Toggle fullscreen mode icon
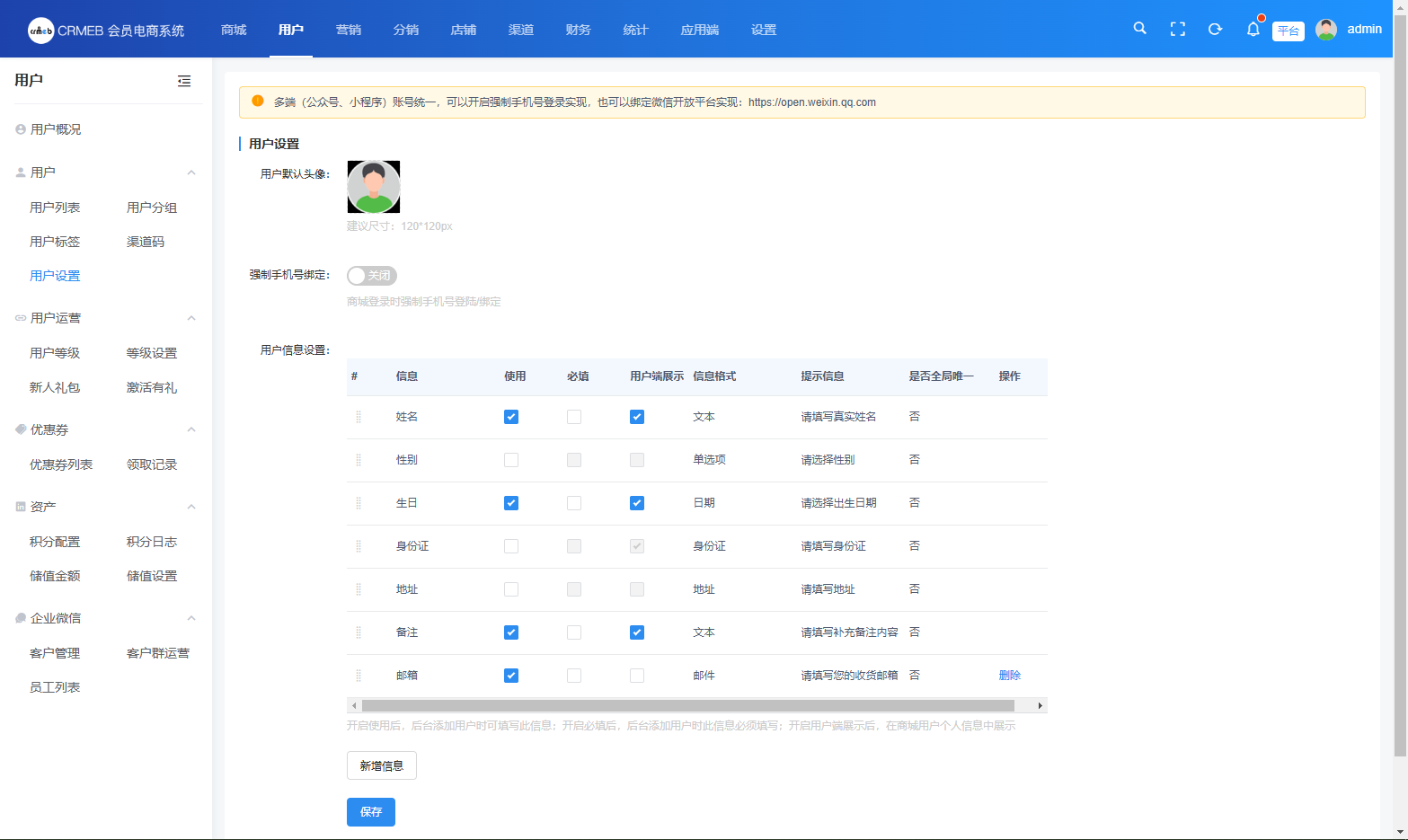The width and height of the screenshot is (1408, 840). coord(1177,30)
